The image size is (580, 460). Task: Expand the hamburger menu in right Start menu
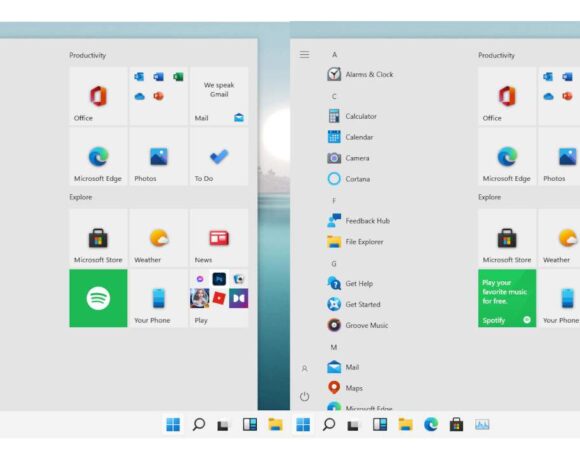click(x=304, y=55)
